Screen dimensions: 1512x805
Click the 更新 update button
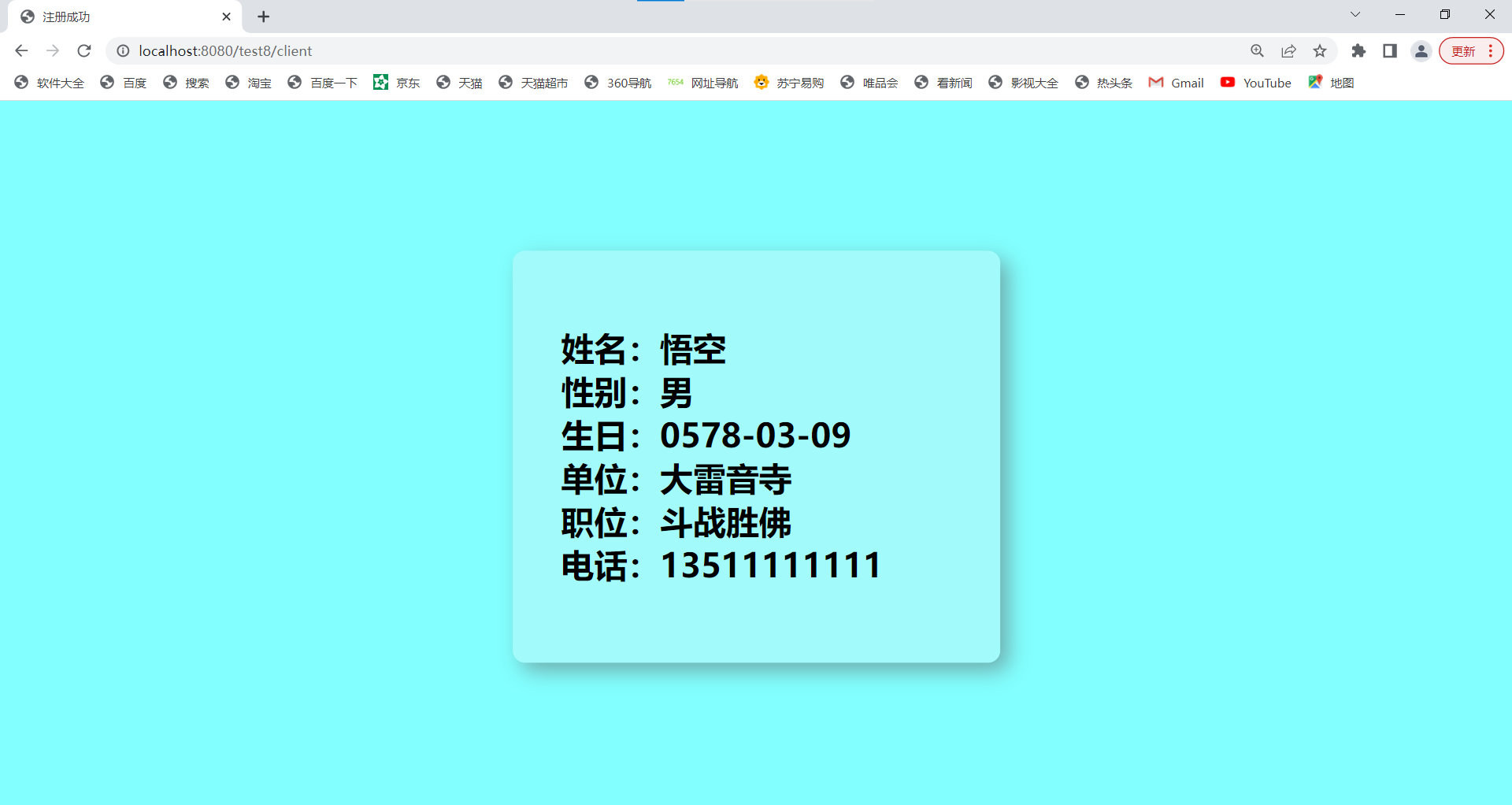[1465, 50]
